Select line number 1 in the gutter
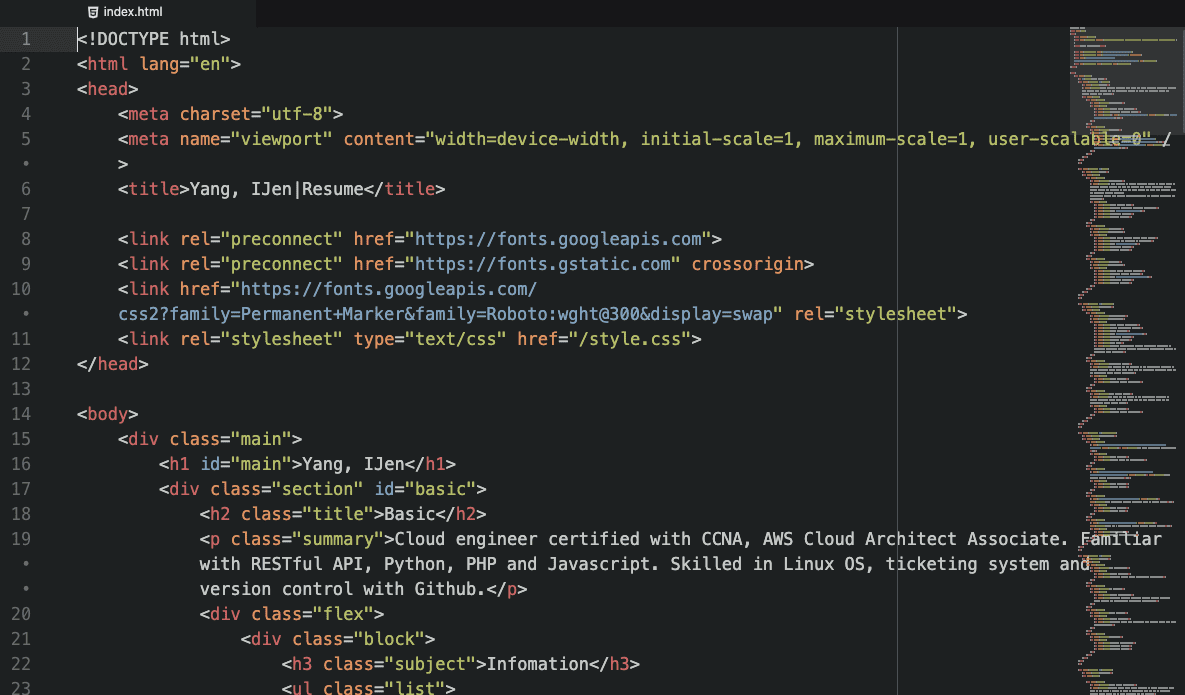The image size is (1185, 695). [24, 38]
